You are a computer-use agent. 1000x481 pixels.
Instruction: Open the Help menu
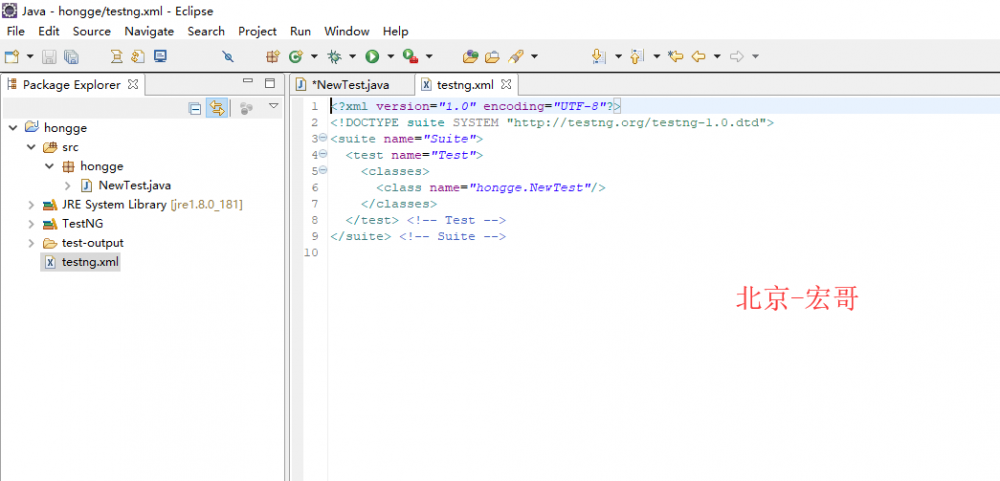(395, 31)
